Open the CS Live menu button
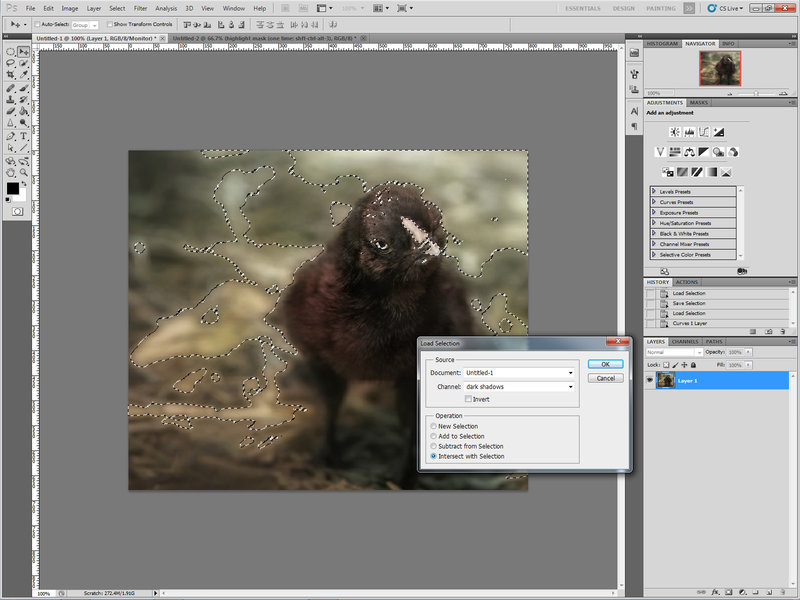The height and width of the screenshot is (600, 800). (725, 8)
